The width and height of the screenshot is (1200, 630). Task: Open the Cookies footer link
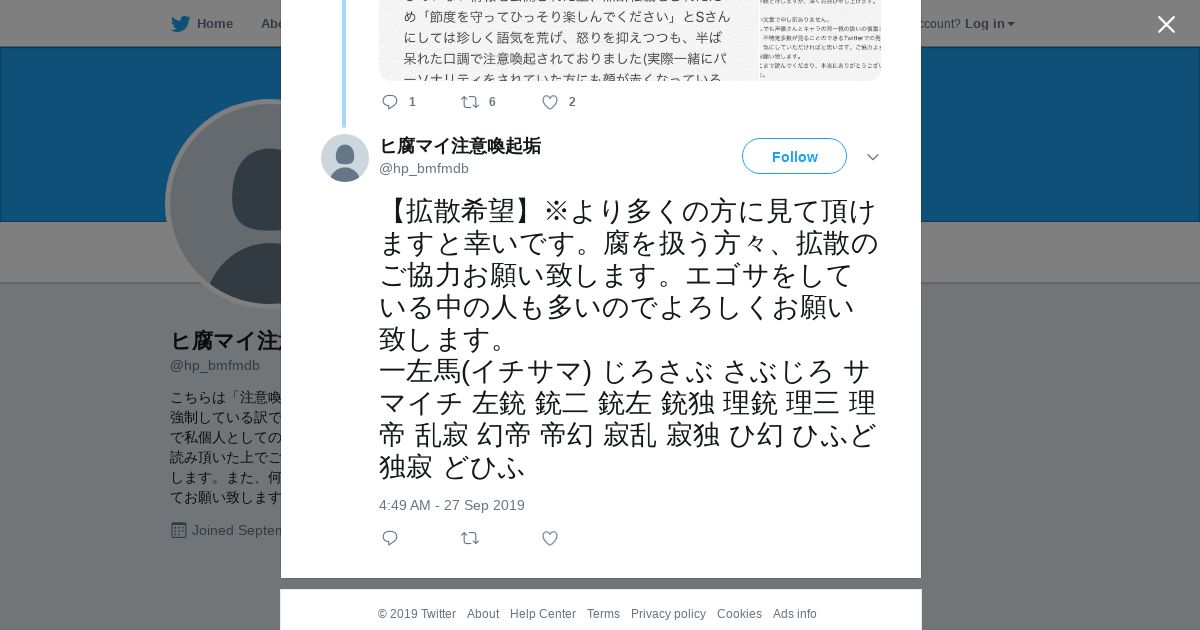pos(739,614)
